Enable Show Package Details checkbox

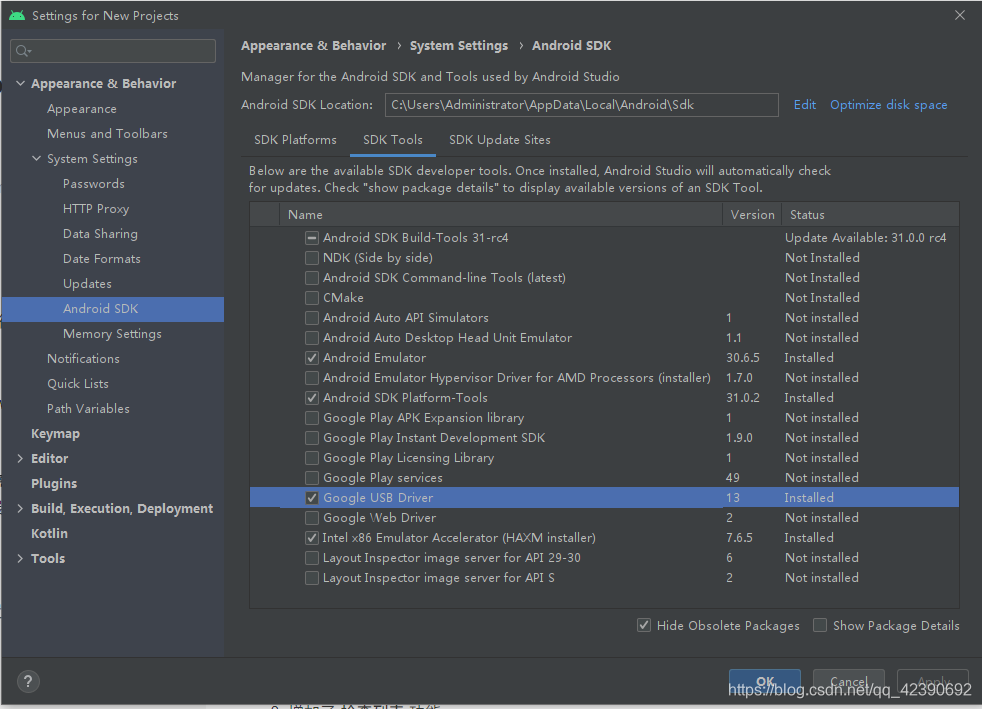[x=820, y=625]
